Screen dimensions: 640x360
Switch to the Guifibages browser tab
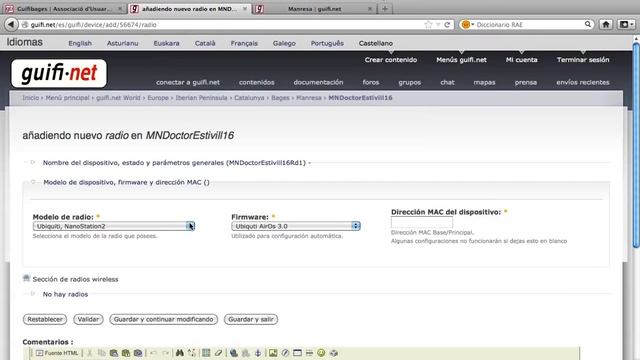pos(63,9)
